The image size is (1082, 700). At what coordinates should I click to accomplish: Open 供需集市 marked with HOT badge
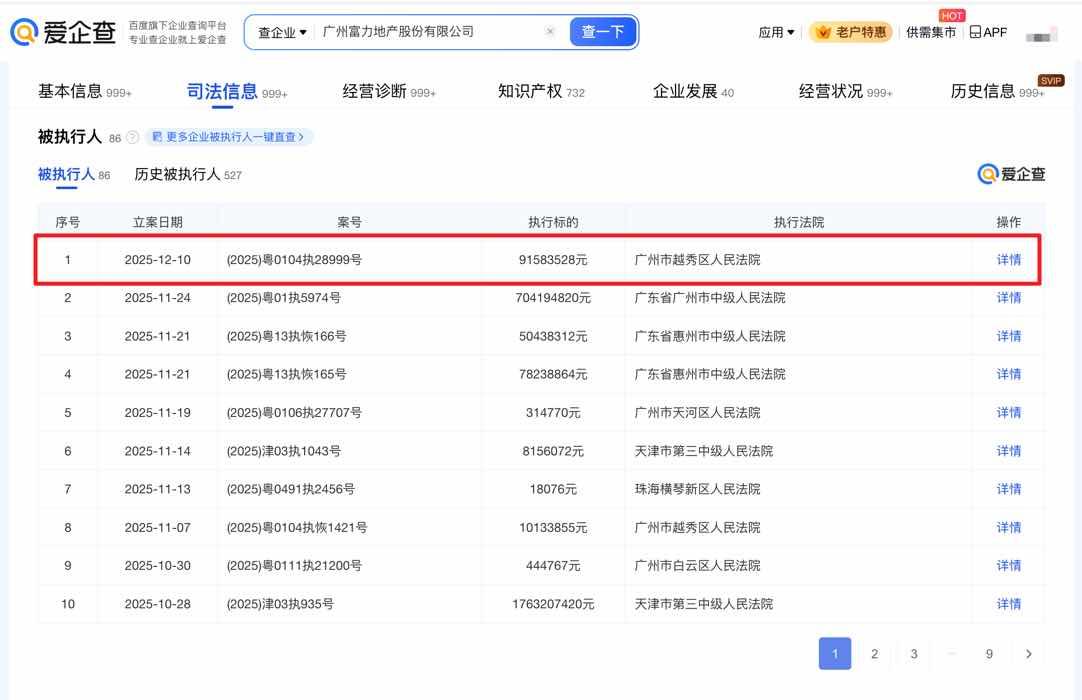(930, 31)
